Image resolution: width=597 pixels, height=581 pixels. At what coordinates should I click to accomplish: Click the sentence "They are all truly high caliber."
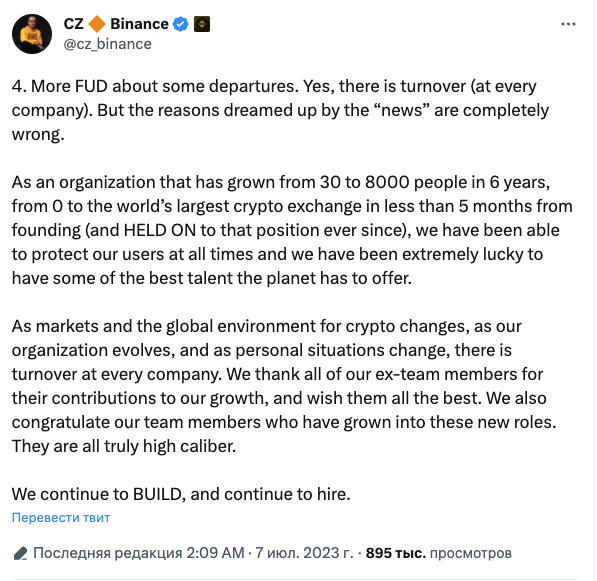124,446
